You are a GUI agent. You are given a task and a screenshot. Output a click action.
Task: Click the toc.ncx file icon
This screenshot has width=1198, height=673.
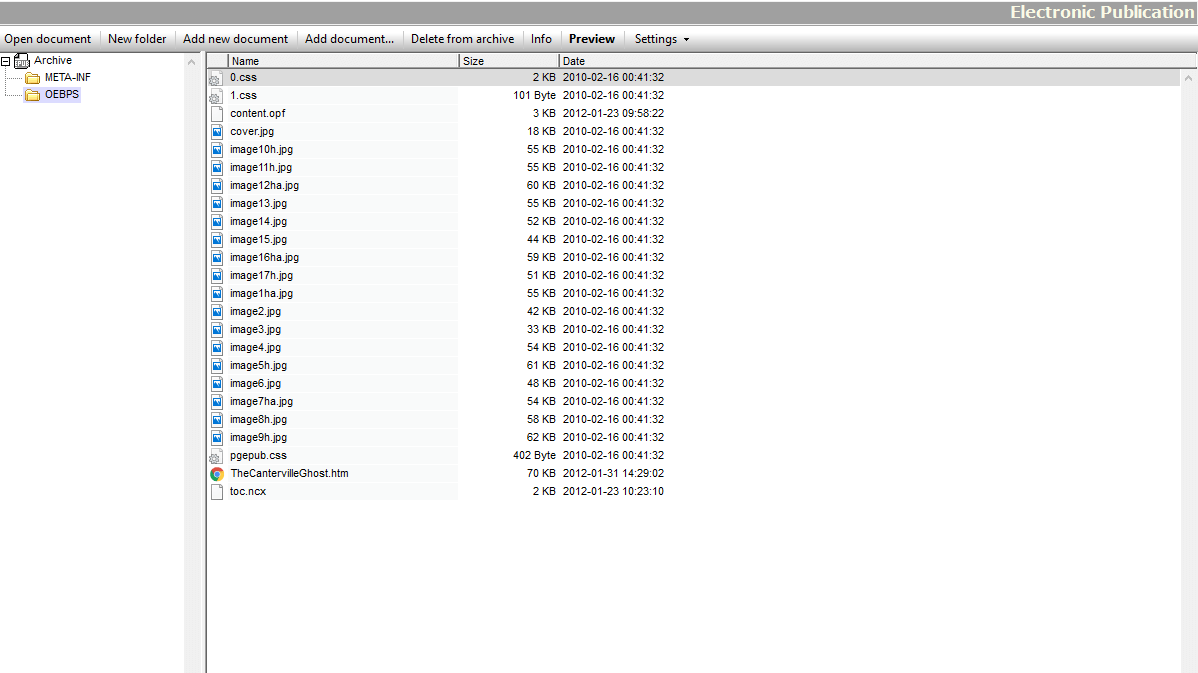pos(217,492)
